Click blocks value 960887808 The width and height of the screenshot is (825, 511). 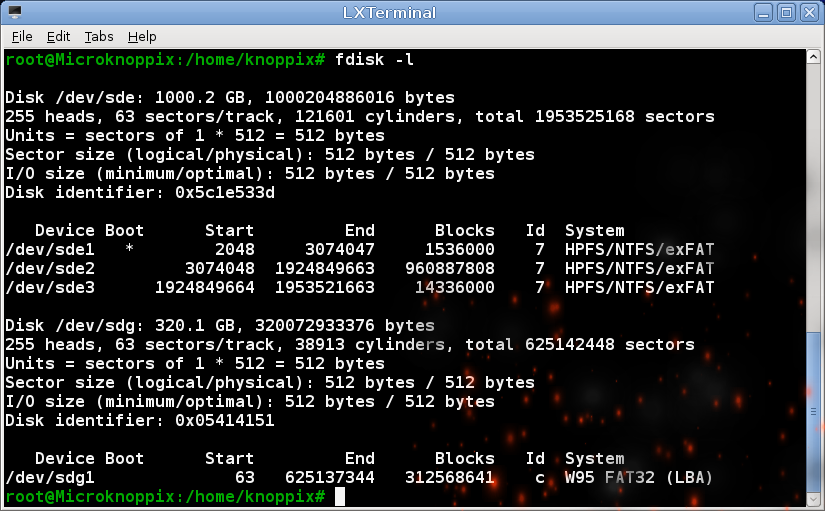click(450, 268)
